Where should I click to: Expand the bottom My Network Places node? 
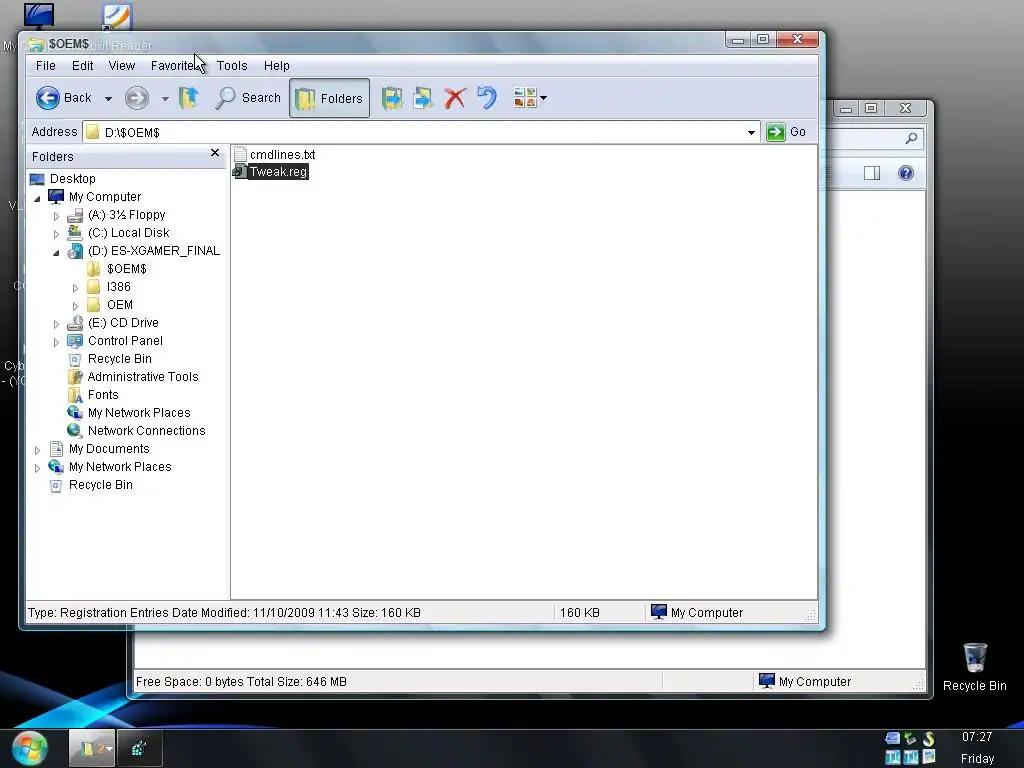37,468
